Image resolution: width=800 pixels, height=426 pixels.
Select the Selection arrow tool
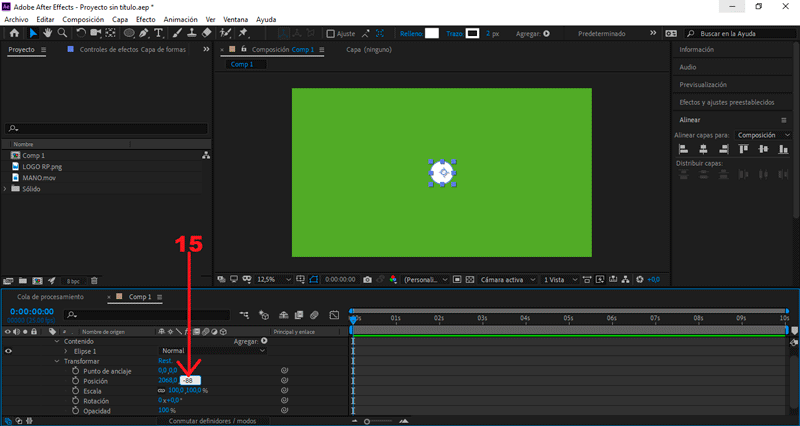[33, 33]
